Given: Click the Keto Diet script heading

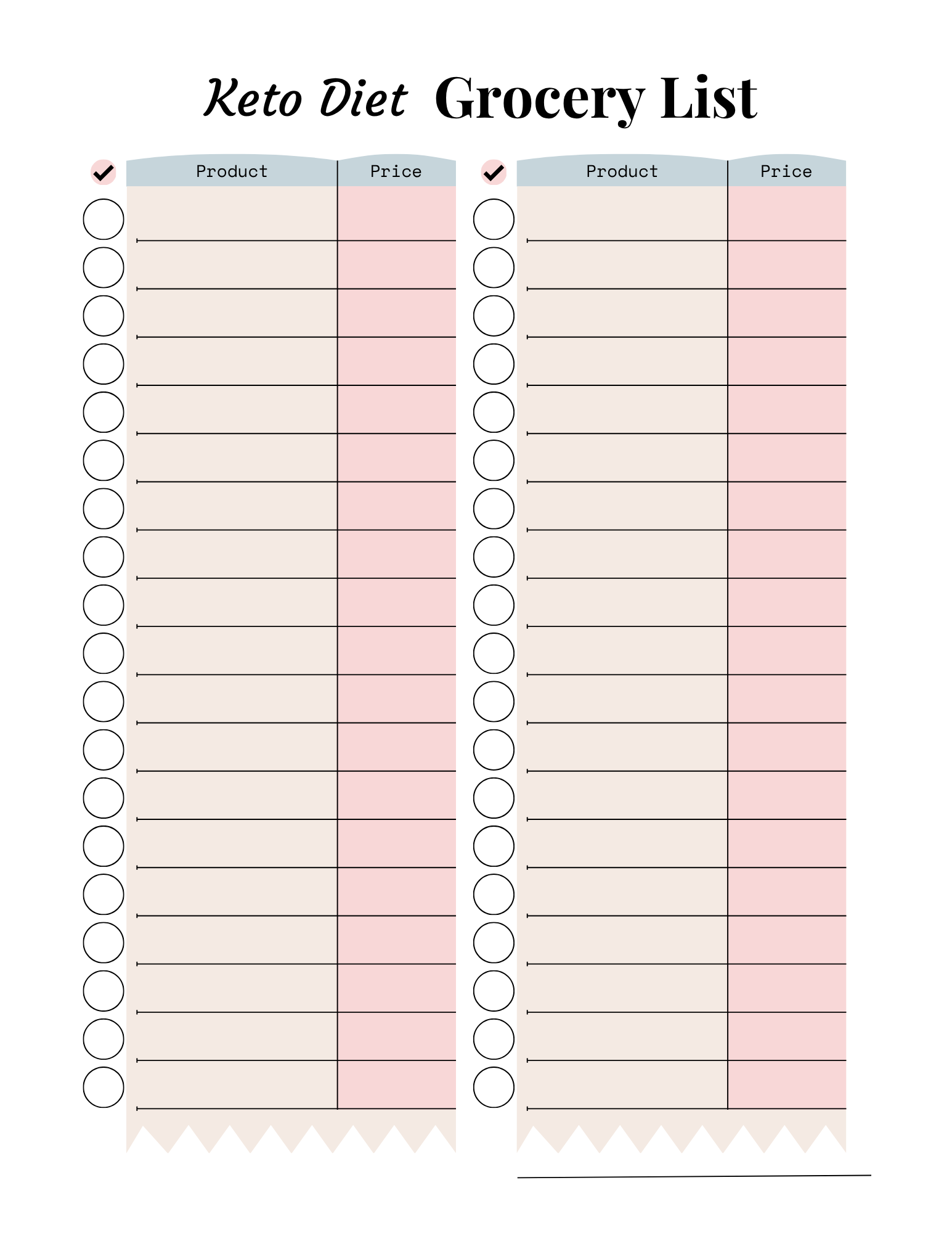Looking at the screenshot, I should [x=306, y=99].
